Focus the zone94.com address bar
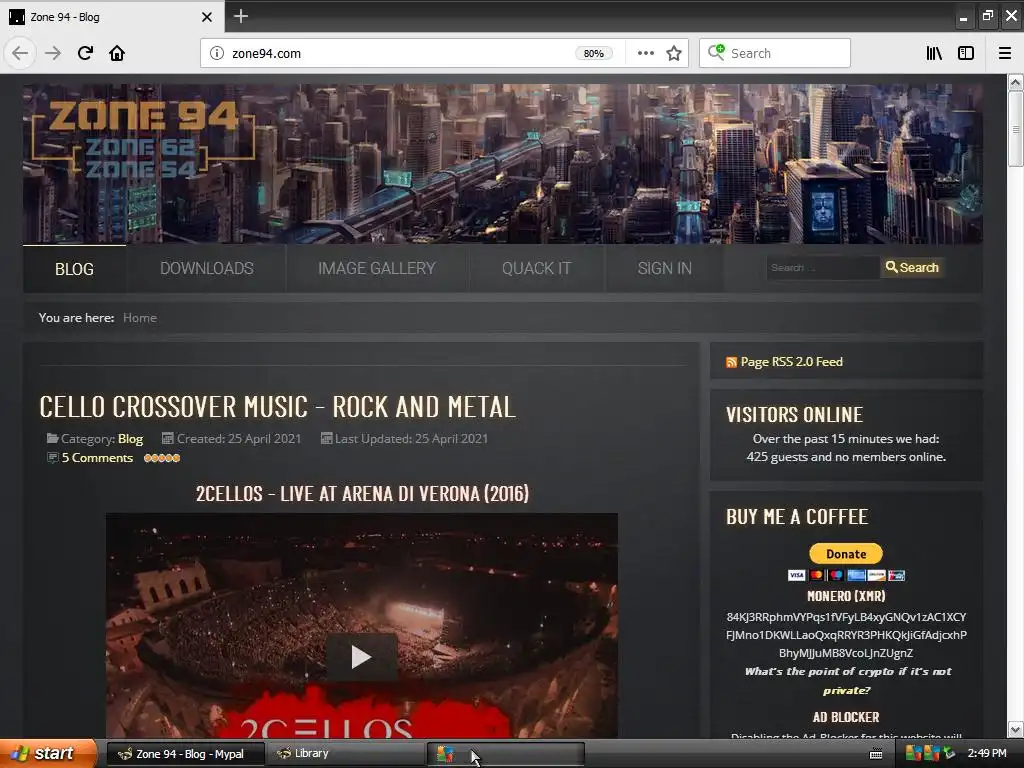1024x768 pixels. (398, 54)
